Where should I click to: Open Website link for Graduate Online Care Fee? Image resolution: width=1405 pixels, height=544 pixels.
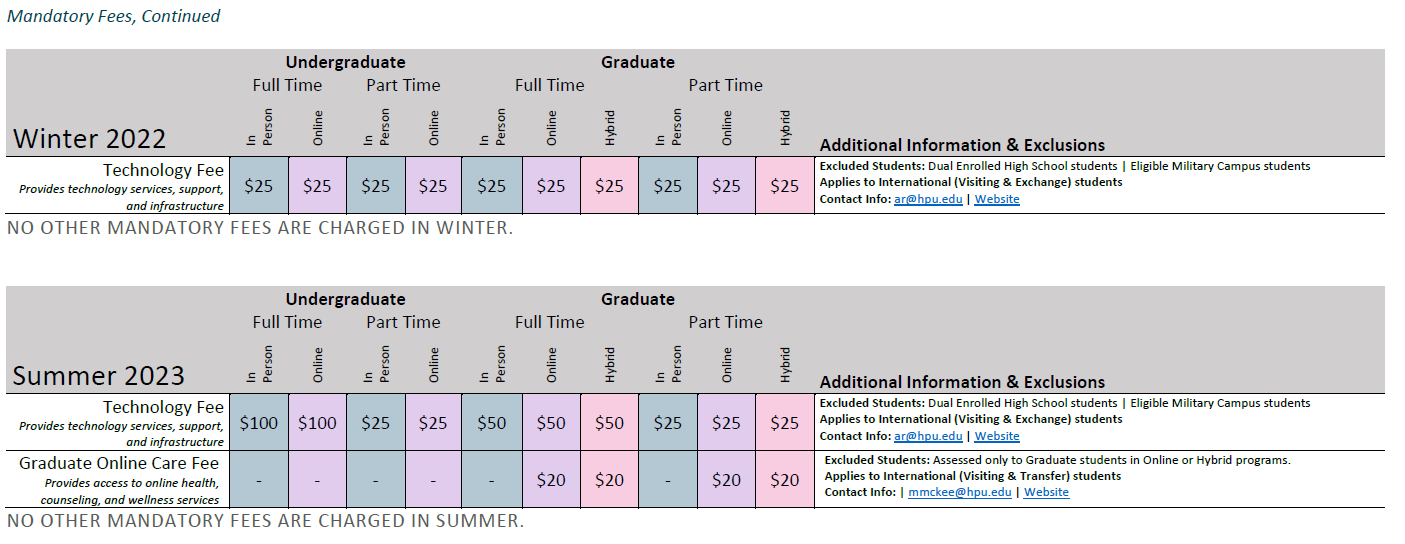1046,492
